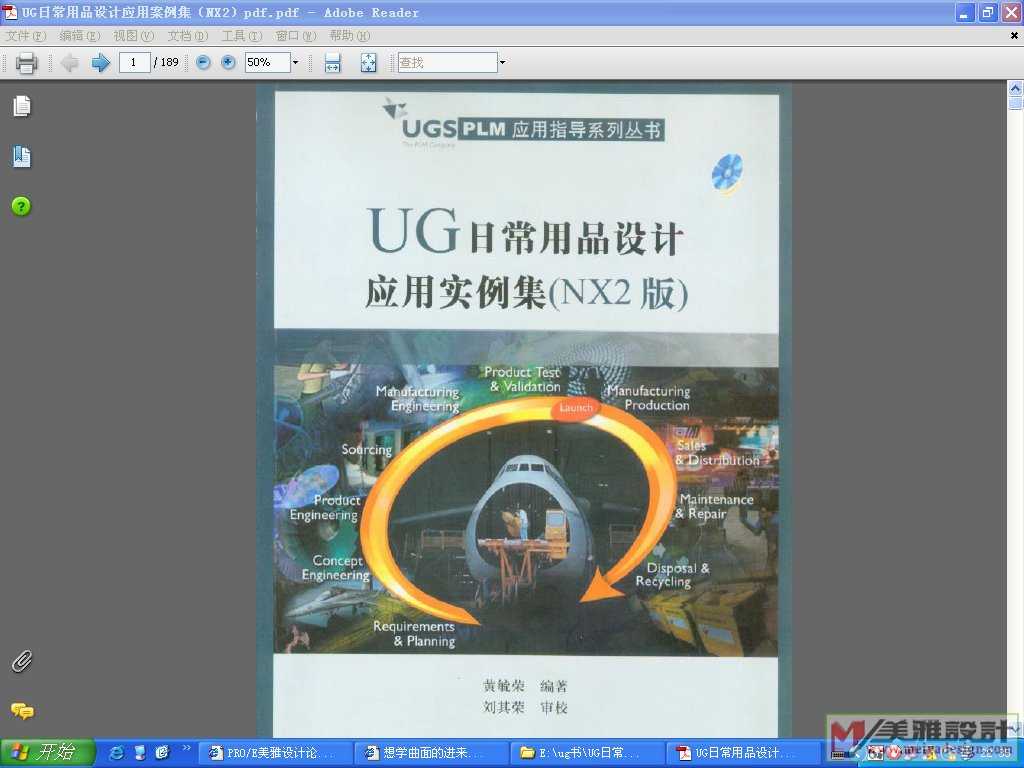This screenshot has height=768, width=1024.
Task: Click the page number input field
Action: click(135, 63)
